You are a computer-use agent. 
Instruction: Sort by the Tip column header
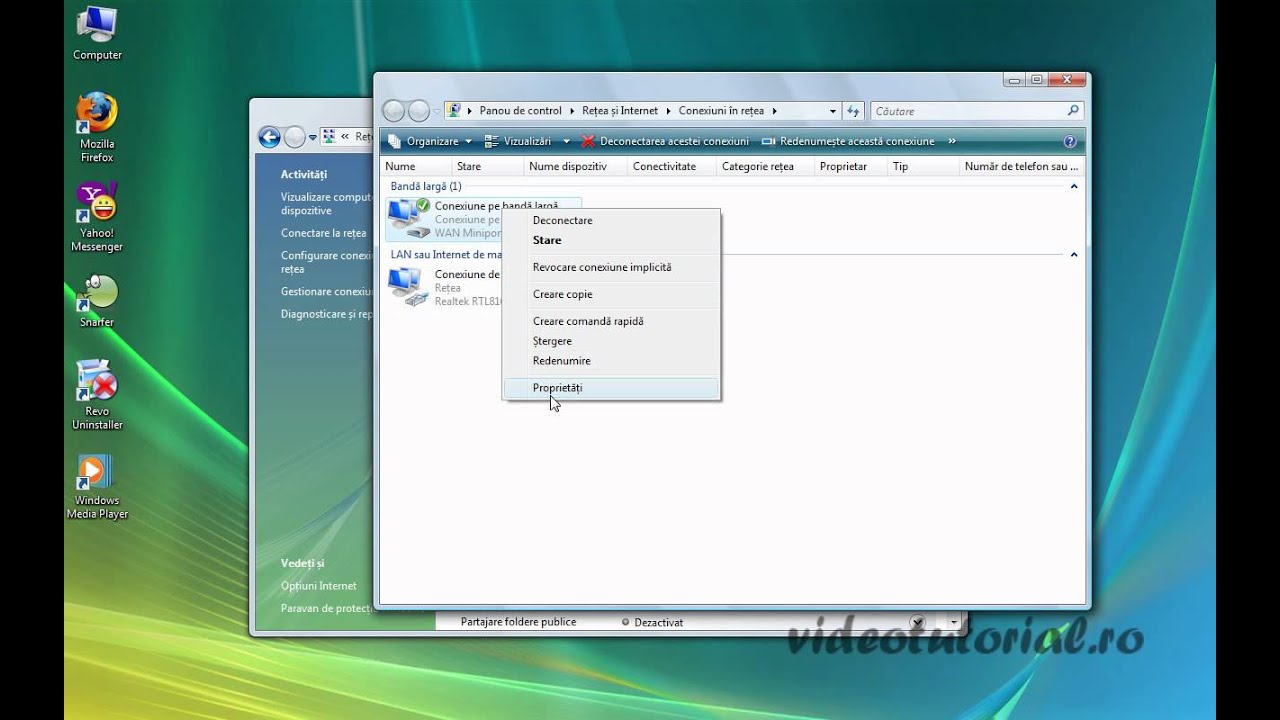[x=924, y=166]
